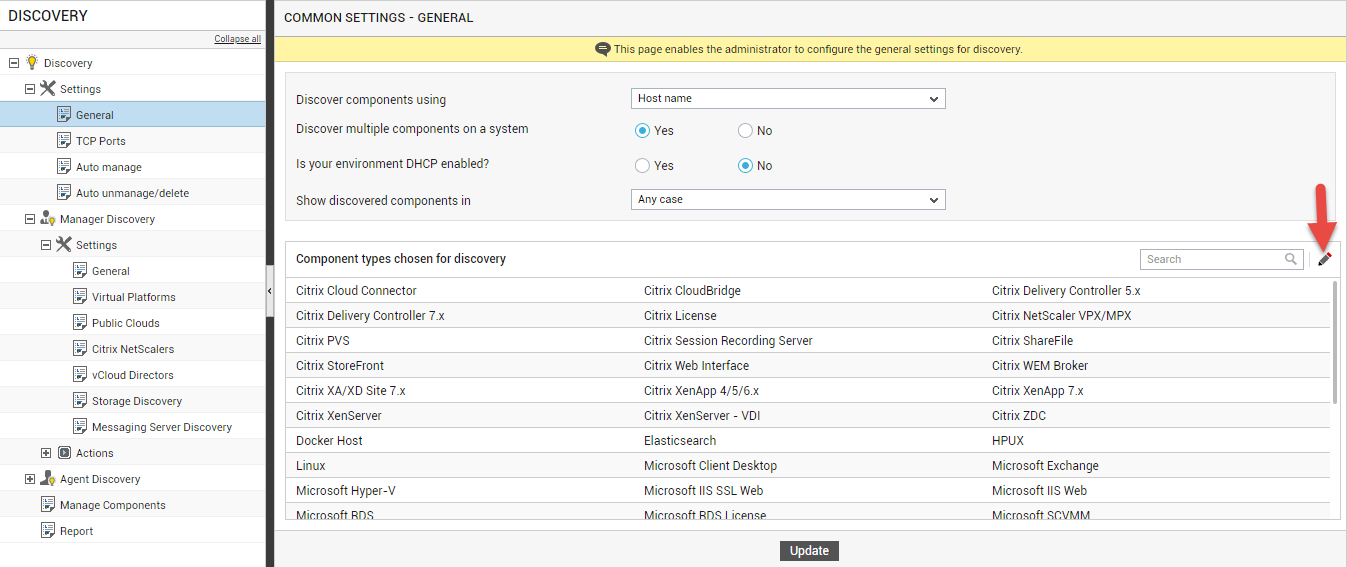Click the Messaging Server Discovery page icon
Viewport: 1347px width, 567px height.
[80, 426]
